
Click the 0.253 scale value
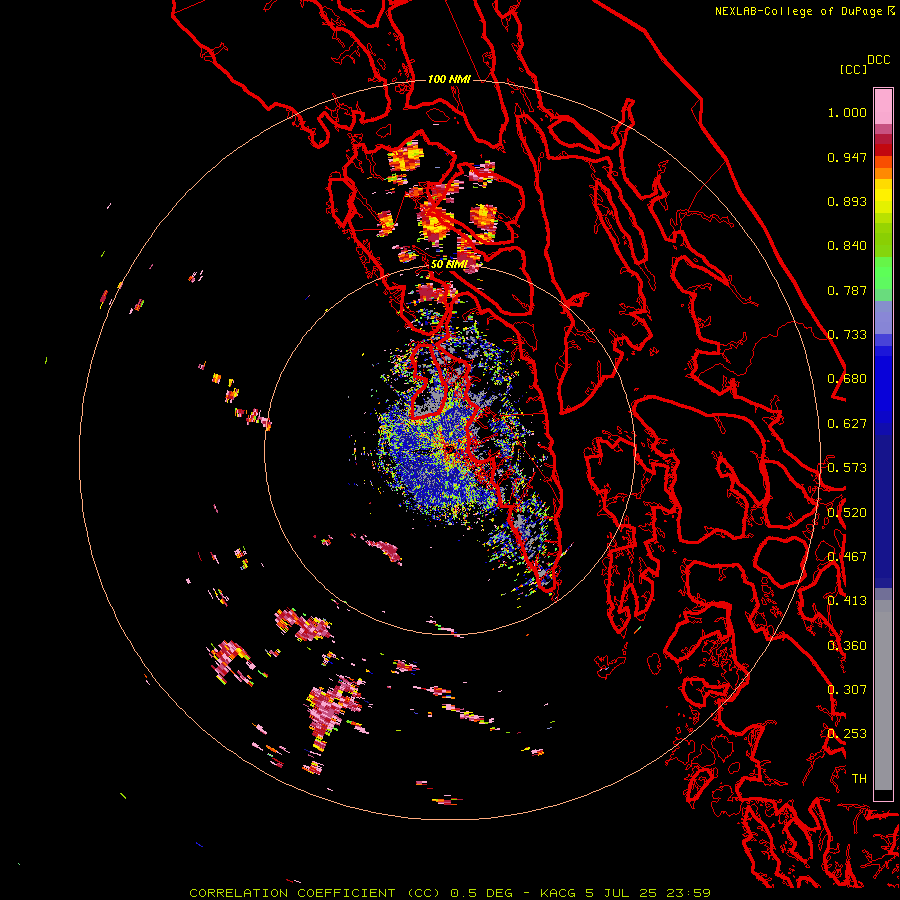coord(847,734)
